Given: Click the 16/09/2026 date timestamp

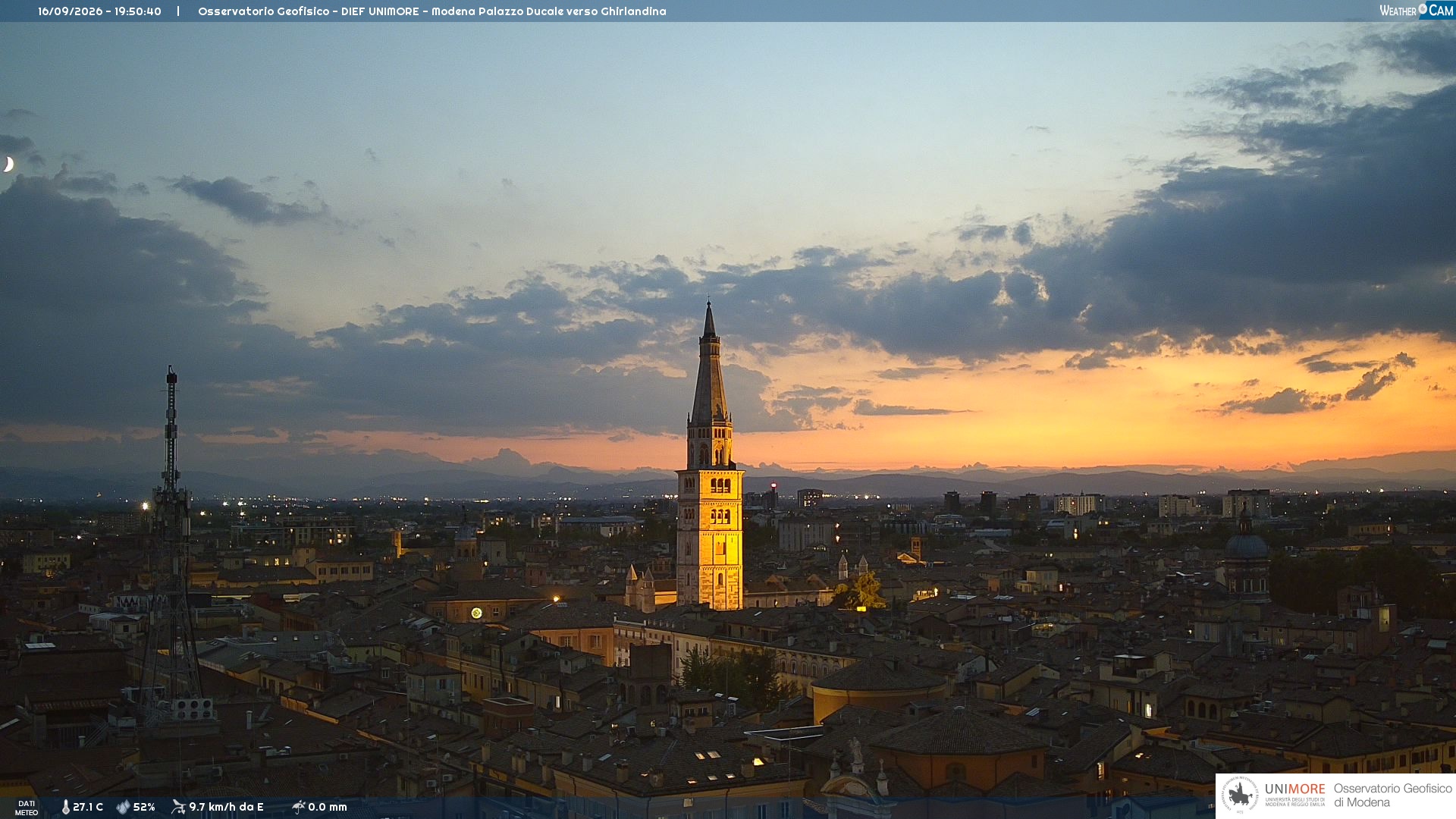Looking at the screenshot, I should (70, 11).
